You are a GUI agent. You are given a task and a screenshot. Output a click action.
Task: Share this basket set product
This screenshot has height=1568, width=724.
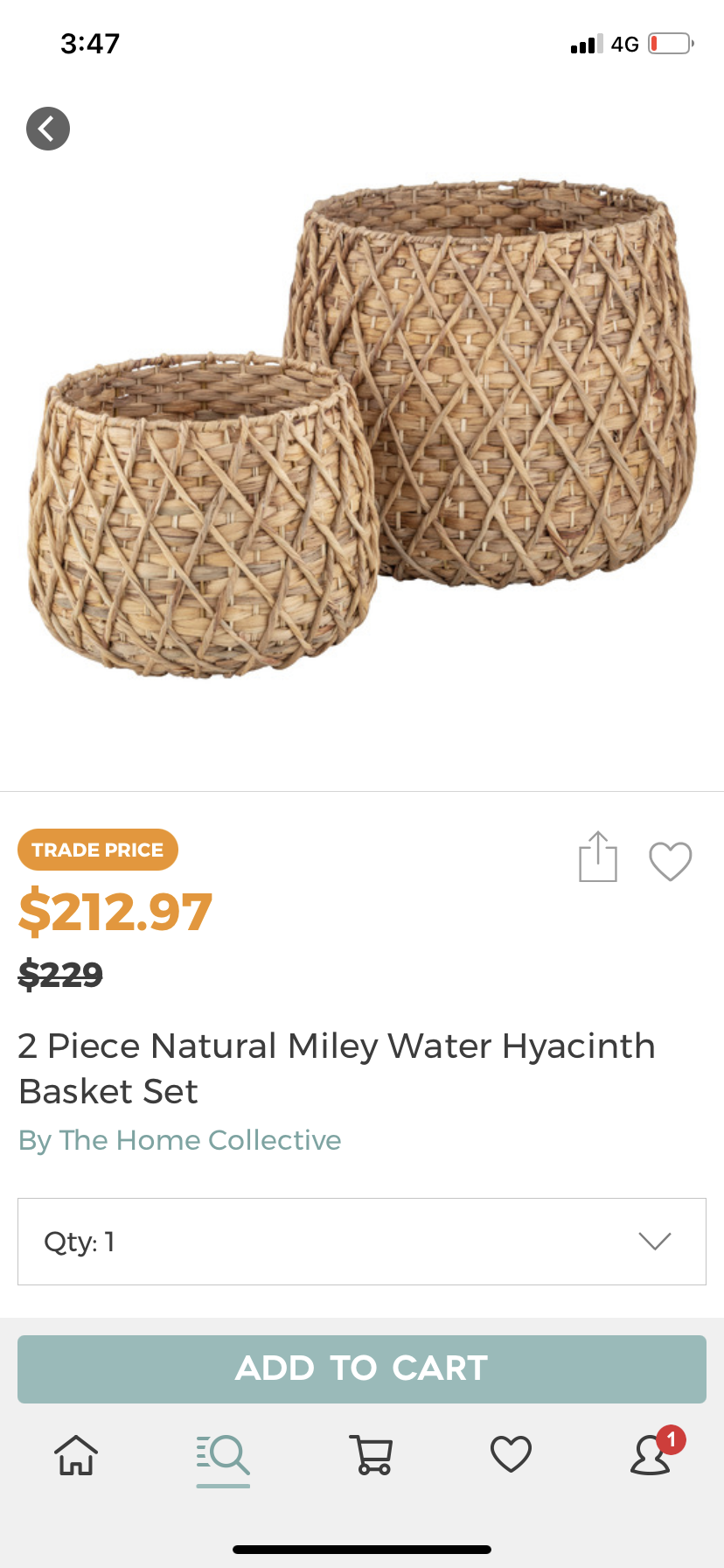(598, 857)
